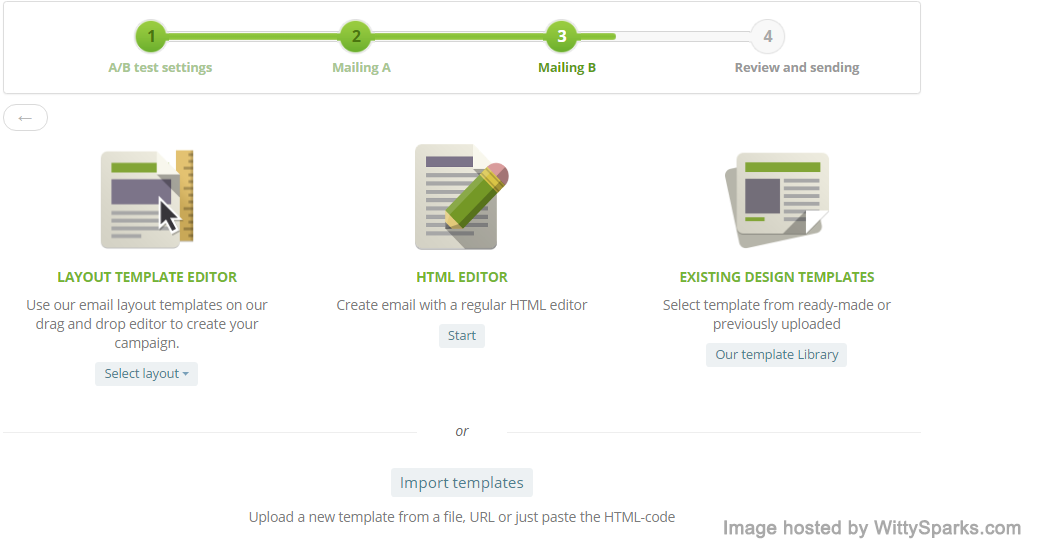
Task: Click the Layout Template Editor icon
Action: (x=146, y=199)
